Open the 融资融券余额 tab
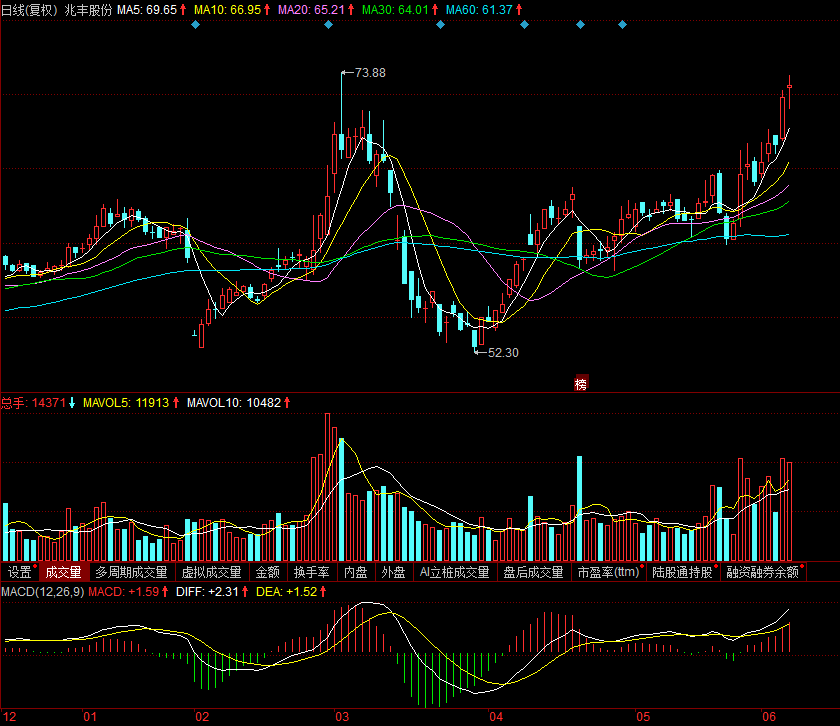 point(763,572)
